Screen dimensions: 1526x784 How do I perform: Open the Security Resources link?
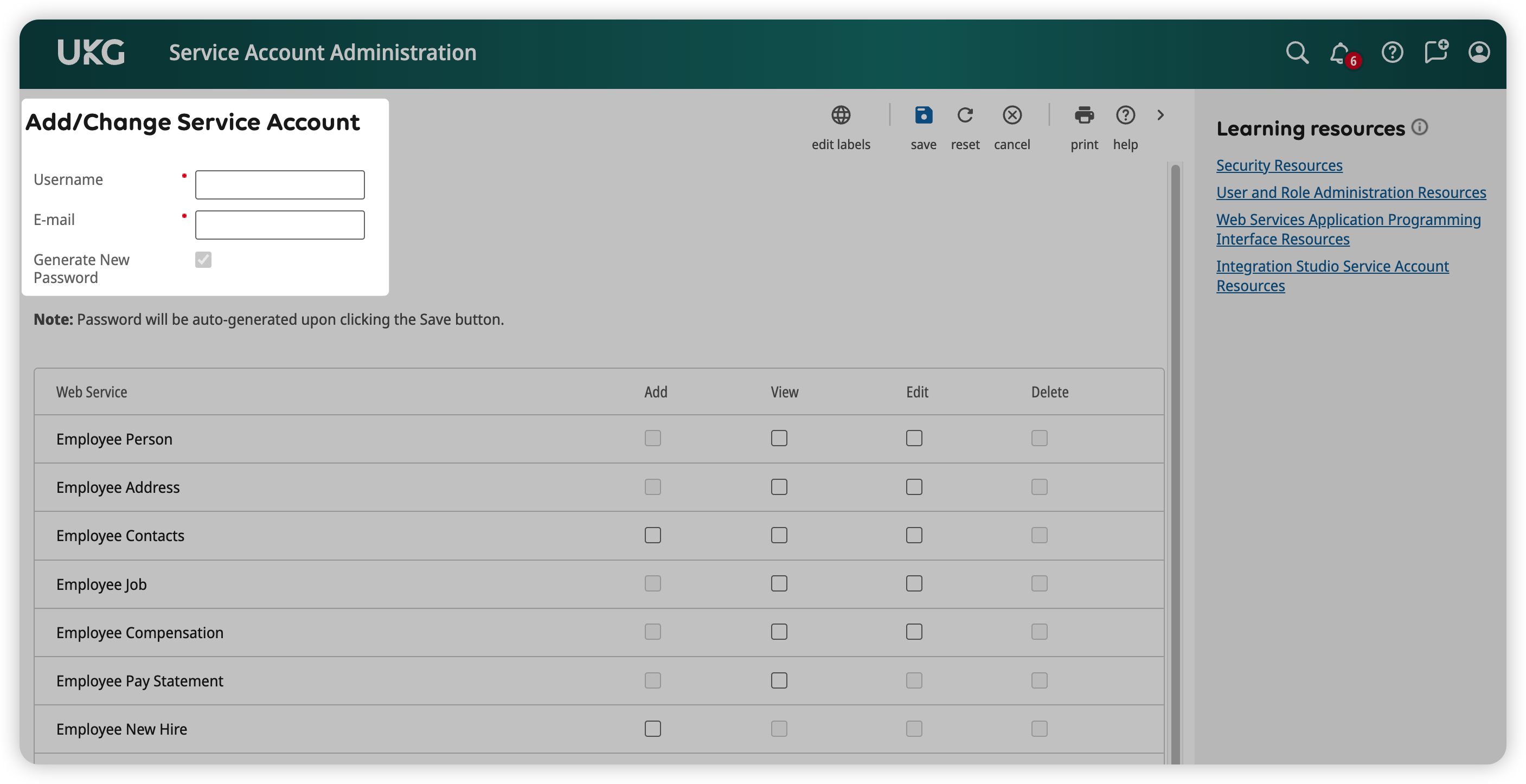click(x=1278, y=165)
